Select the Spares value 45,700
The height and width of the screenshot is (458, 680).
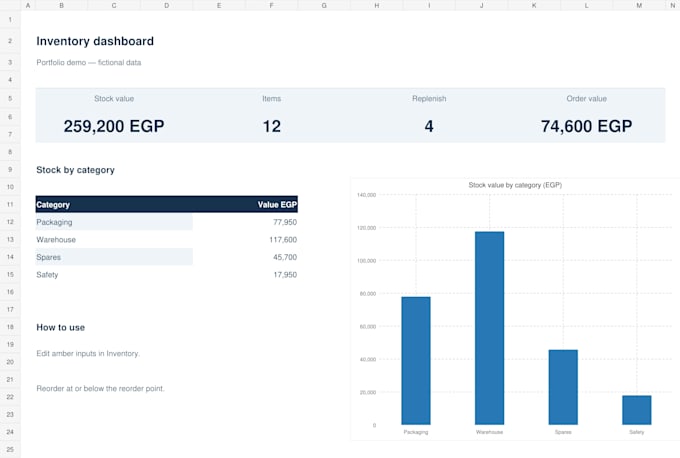285,257
